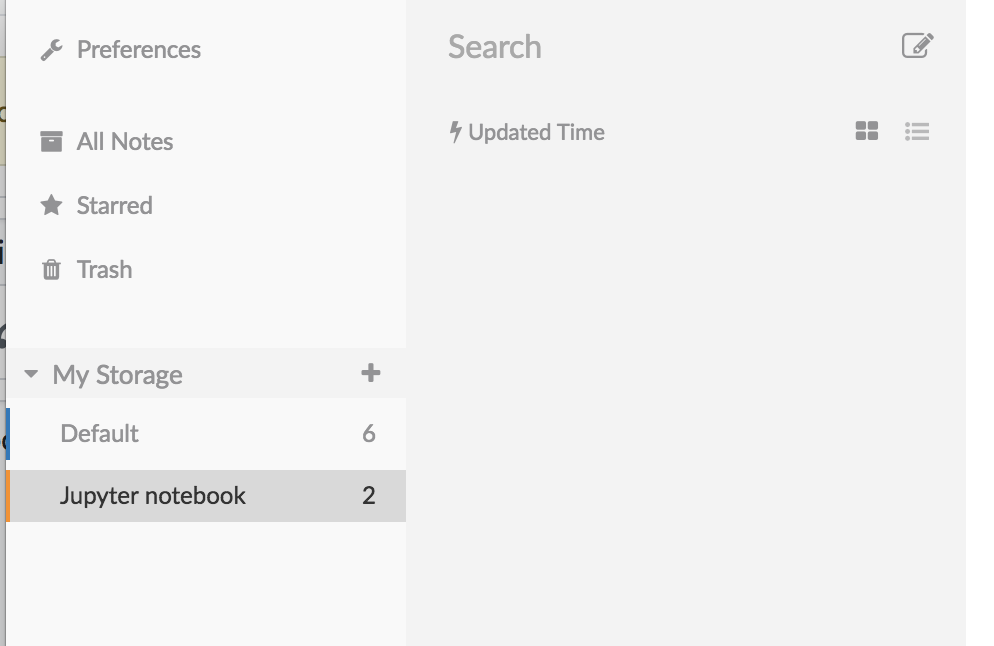Image resolution: width=994 pixels, height=646 pixels.
Task: Click the Preferences wrench icon
Action: coord(51,50)
